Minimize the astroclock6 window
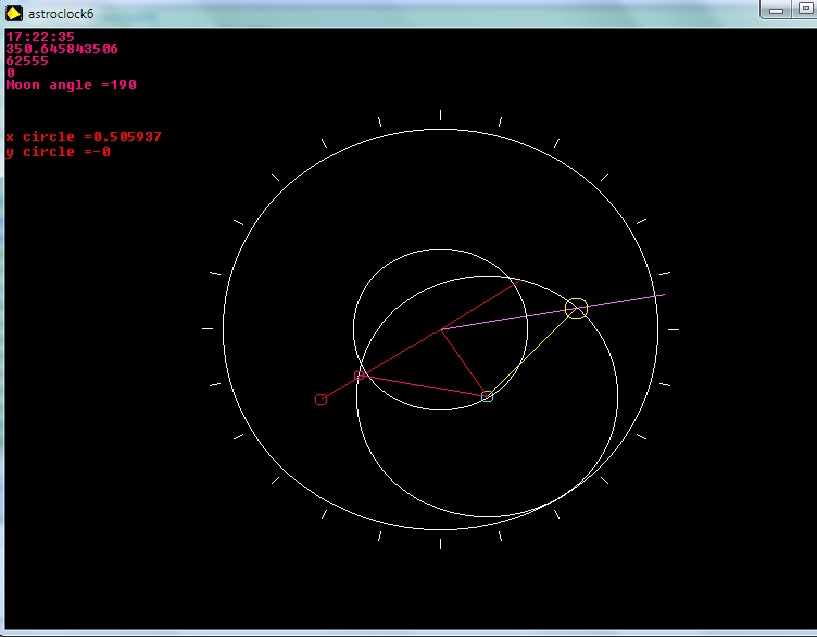 coord(776,10)
